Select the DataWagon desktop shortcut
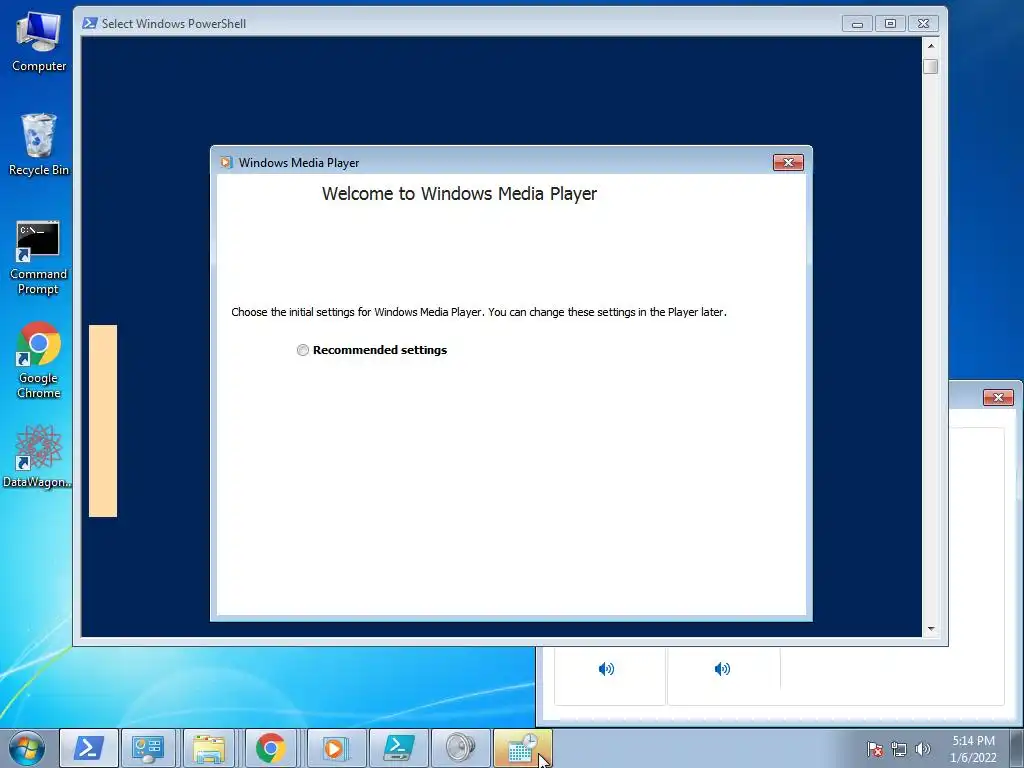The width and height of the screenshot is (1024, 768). pos(37,456)
